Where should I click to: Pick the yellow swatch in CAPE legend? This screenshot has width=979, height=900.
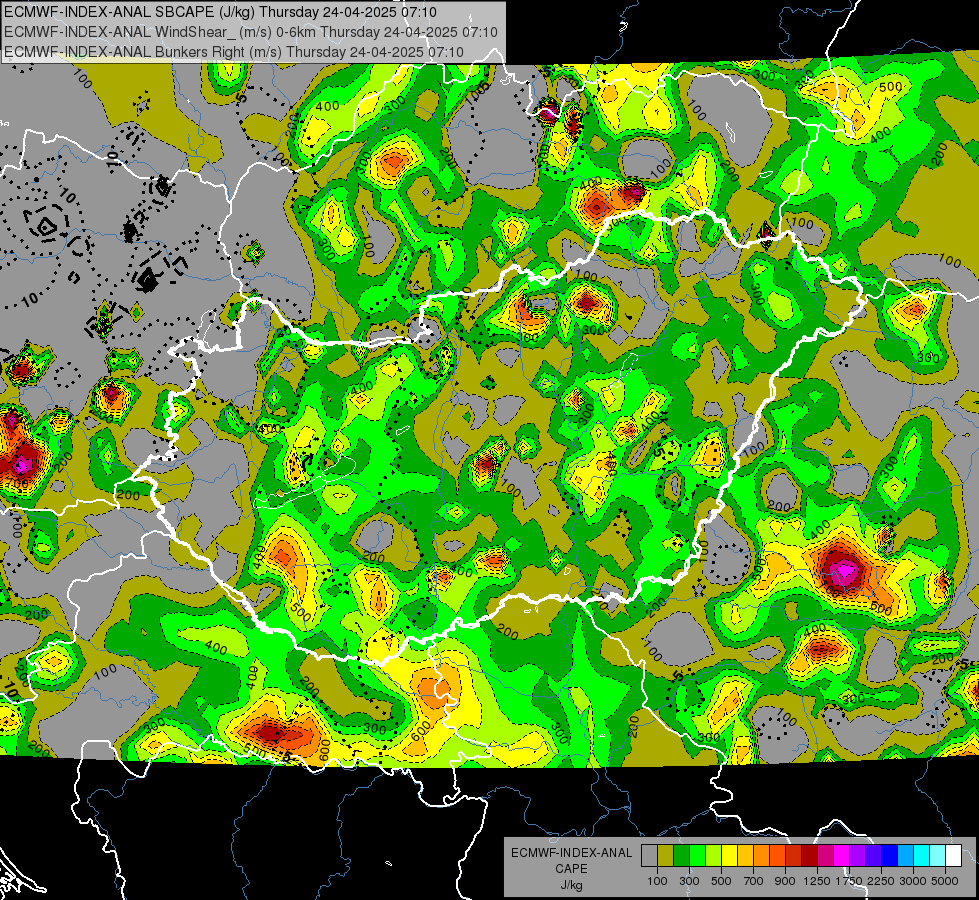[x=730, y=855]
